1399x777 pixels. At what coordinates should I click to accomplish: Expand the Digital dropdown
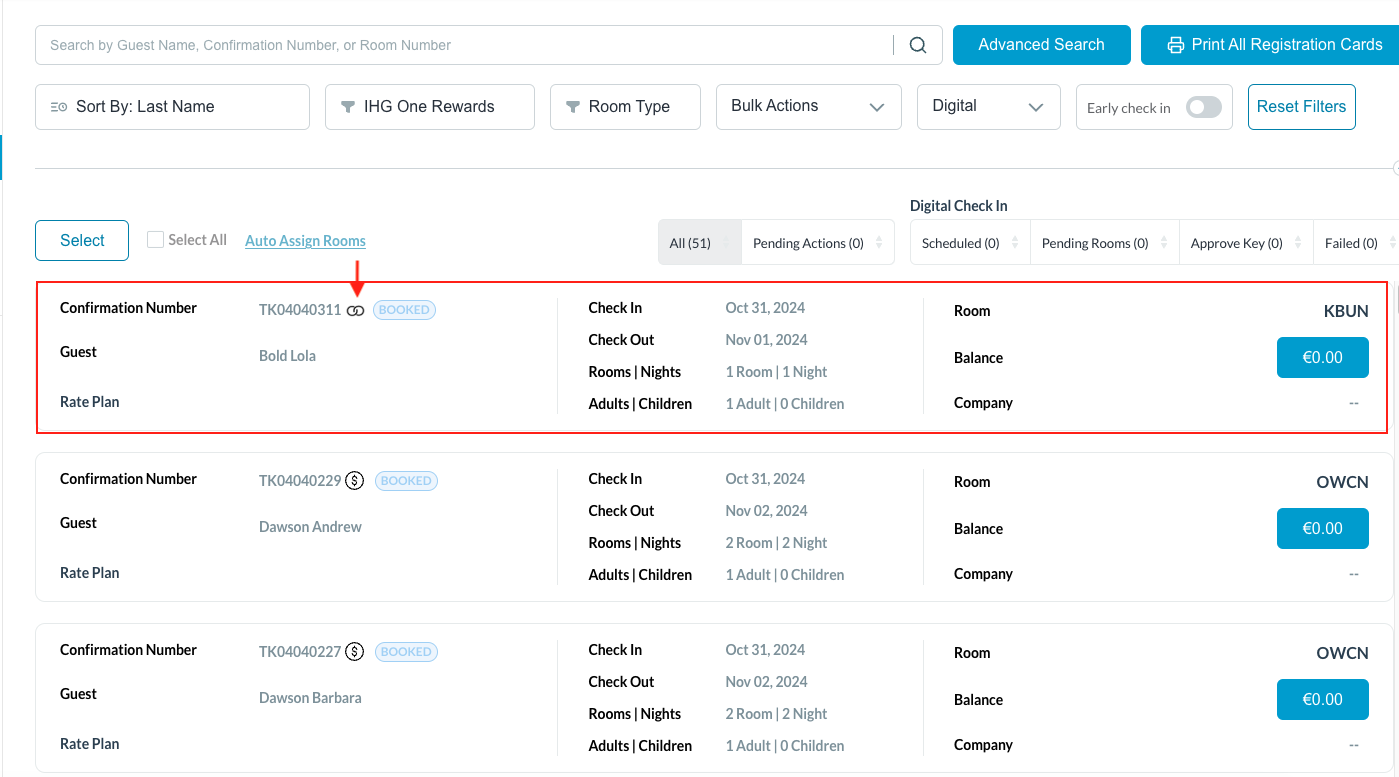(988, 106)
